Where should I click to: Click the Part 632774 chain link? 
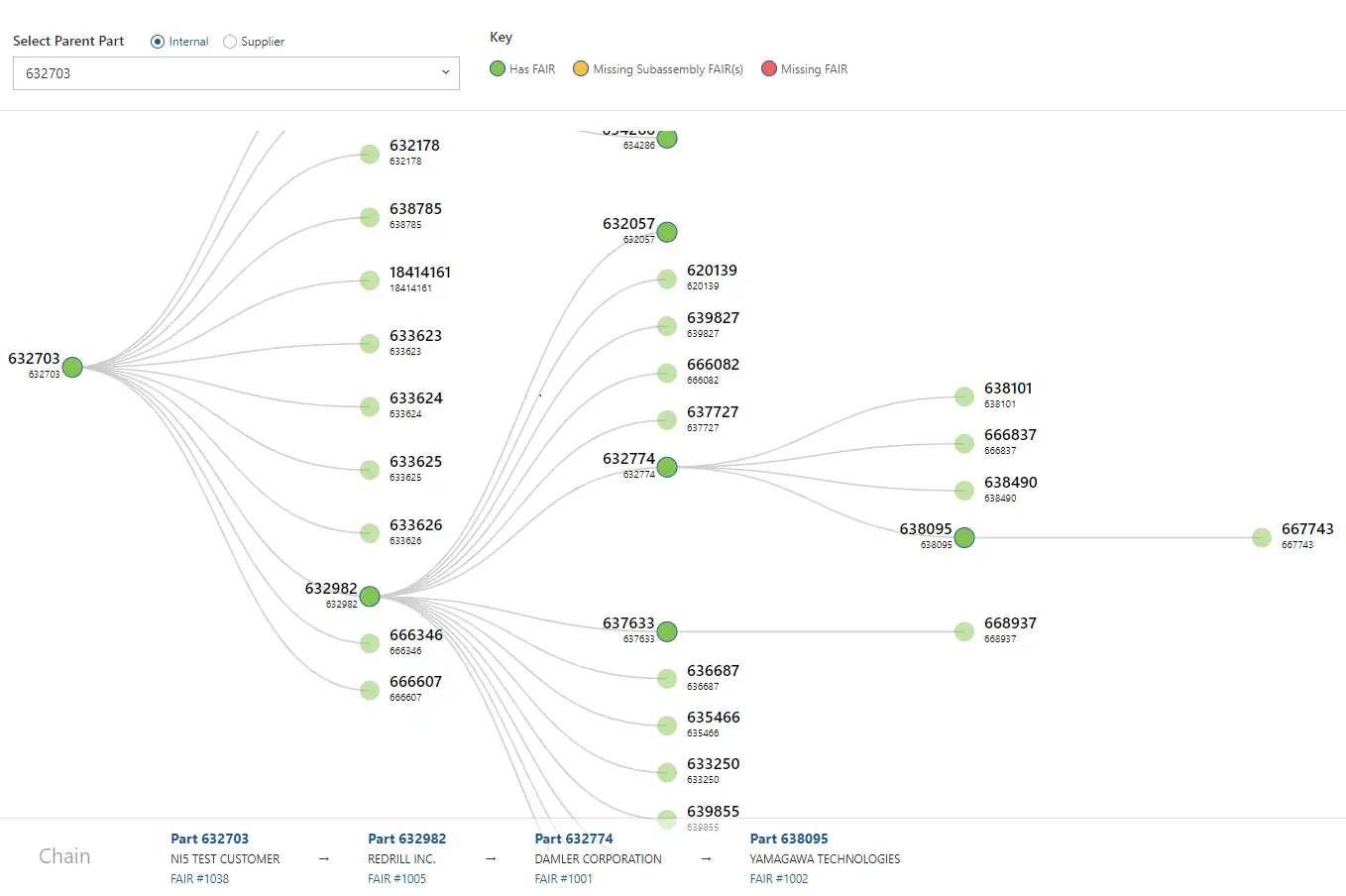(x=574, y=838)
